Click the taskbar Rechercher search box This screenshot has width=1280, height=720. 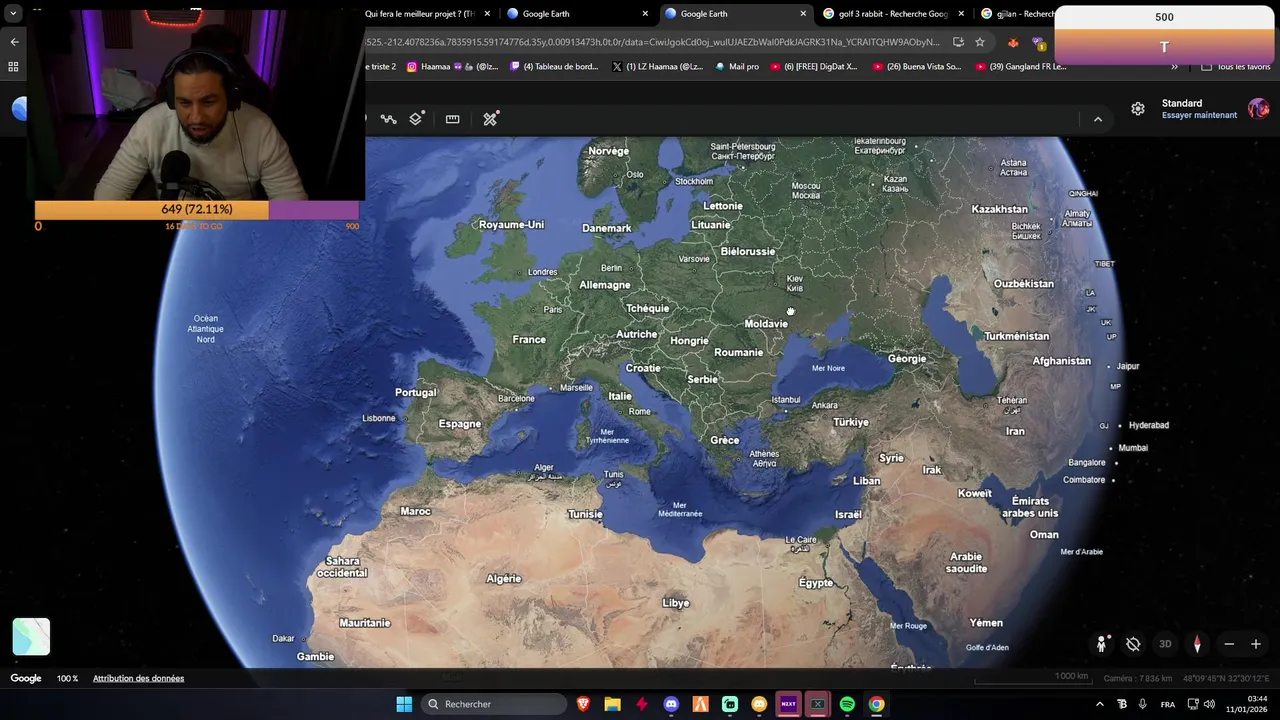(494, 704)
